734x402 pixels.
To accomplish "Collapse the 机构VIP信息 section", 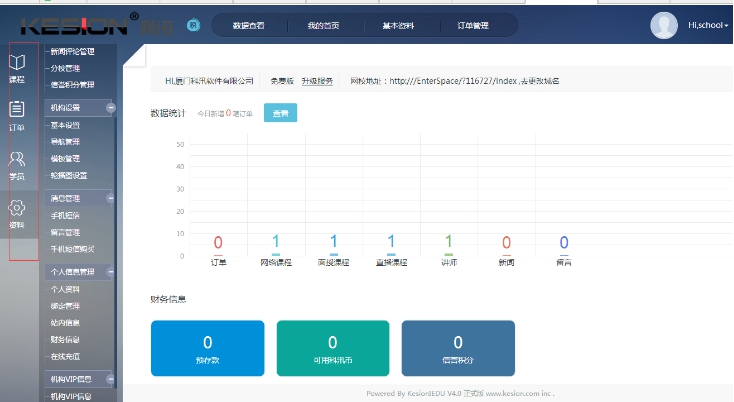I will point(110,379).
